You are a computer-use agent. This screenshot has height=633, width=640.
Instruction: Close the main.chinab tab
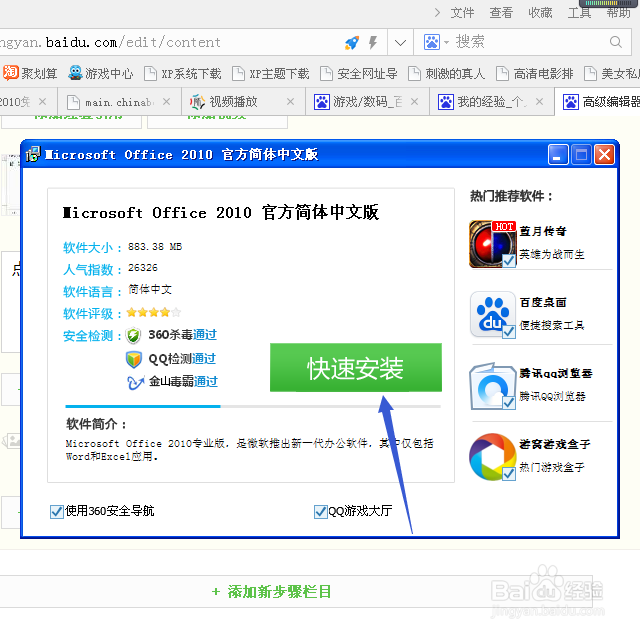click(x=166, y=102)
